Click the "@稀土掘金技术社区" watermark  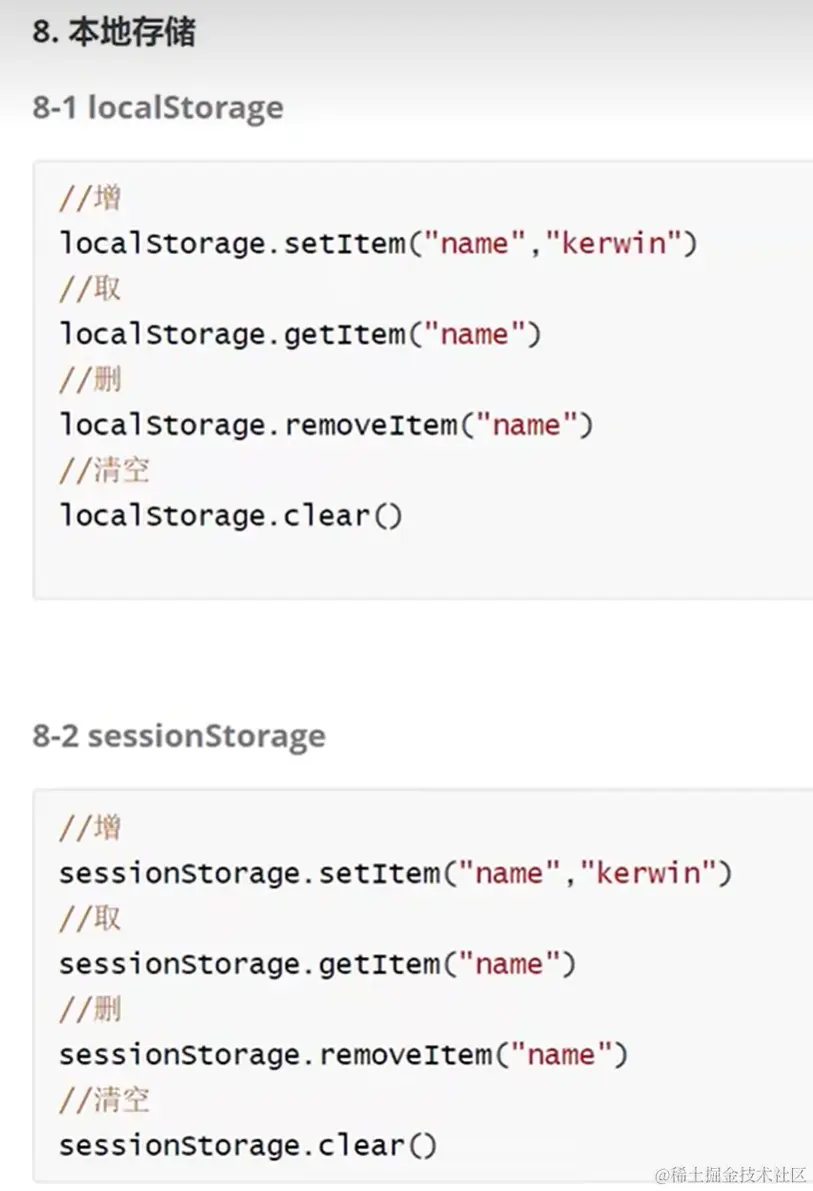tap(730, 1174)
